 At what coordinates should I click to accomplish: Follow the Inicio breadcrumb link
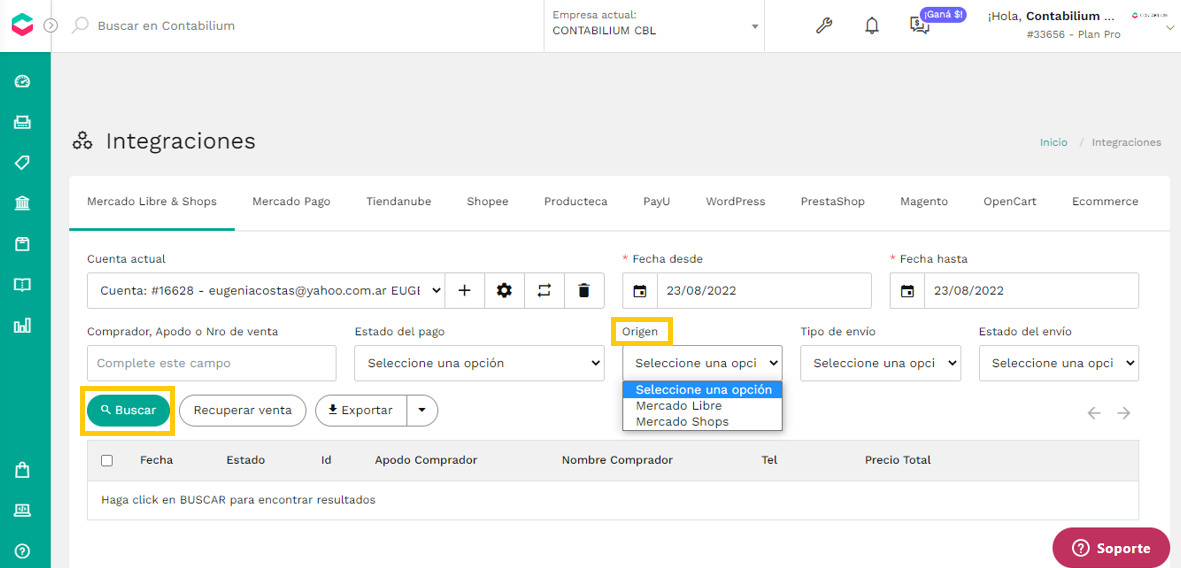click(1054, 142)
